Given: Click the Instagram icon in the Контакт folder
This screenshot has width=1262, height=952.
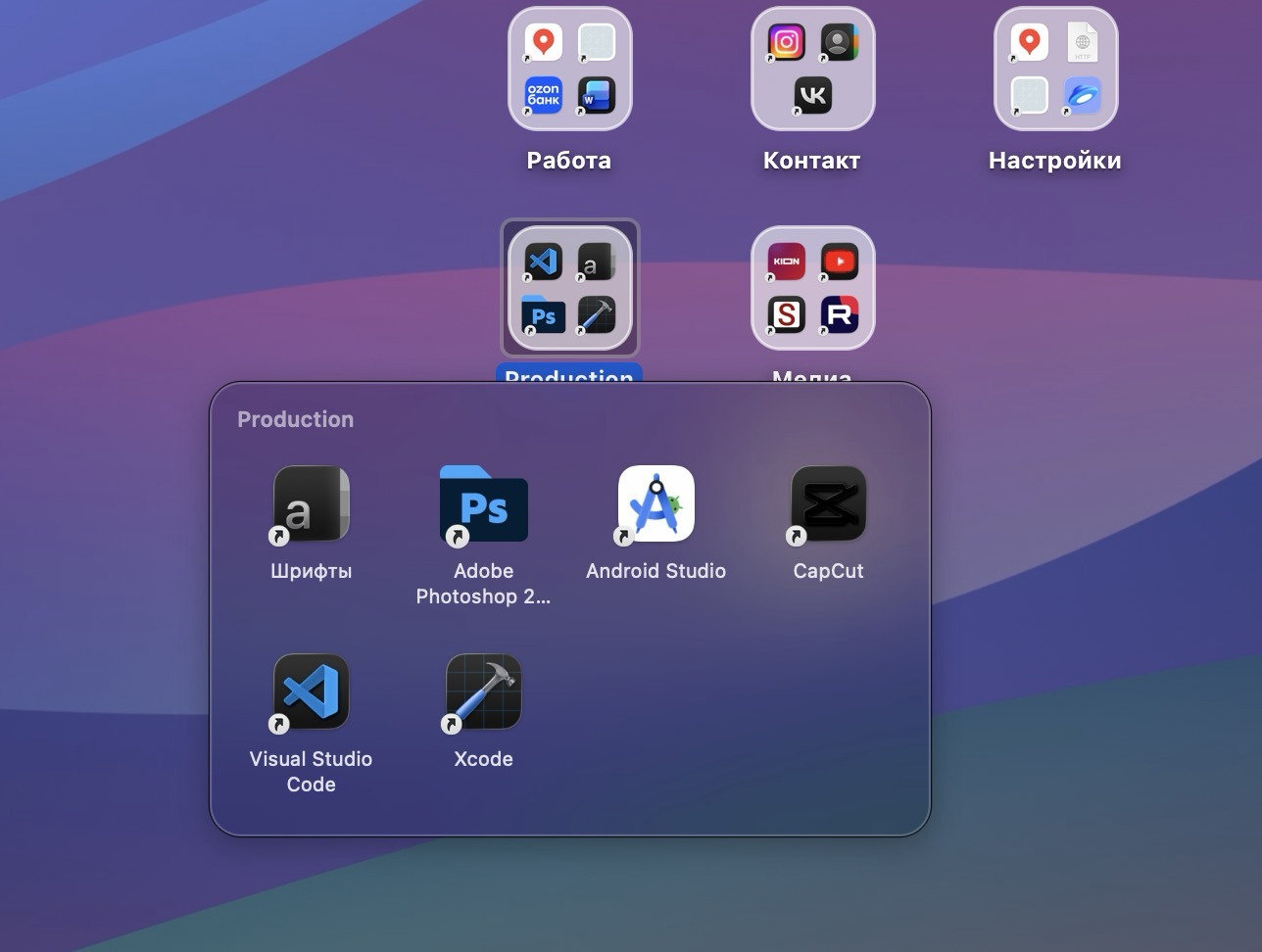Looking at the screenshot, I should point(786,42).
